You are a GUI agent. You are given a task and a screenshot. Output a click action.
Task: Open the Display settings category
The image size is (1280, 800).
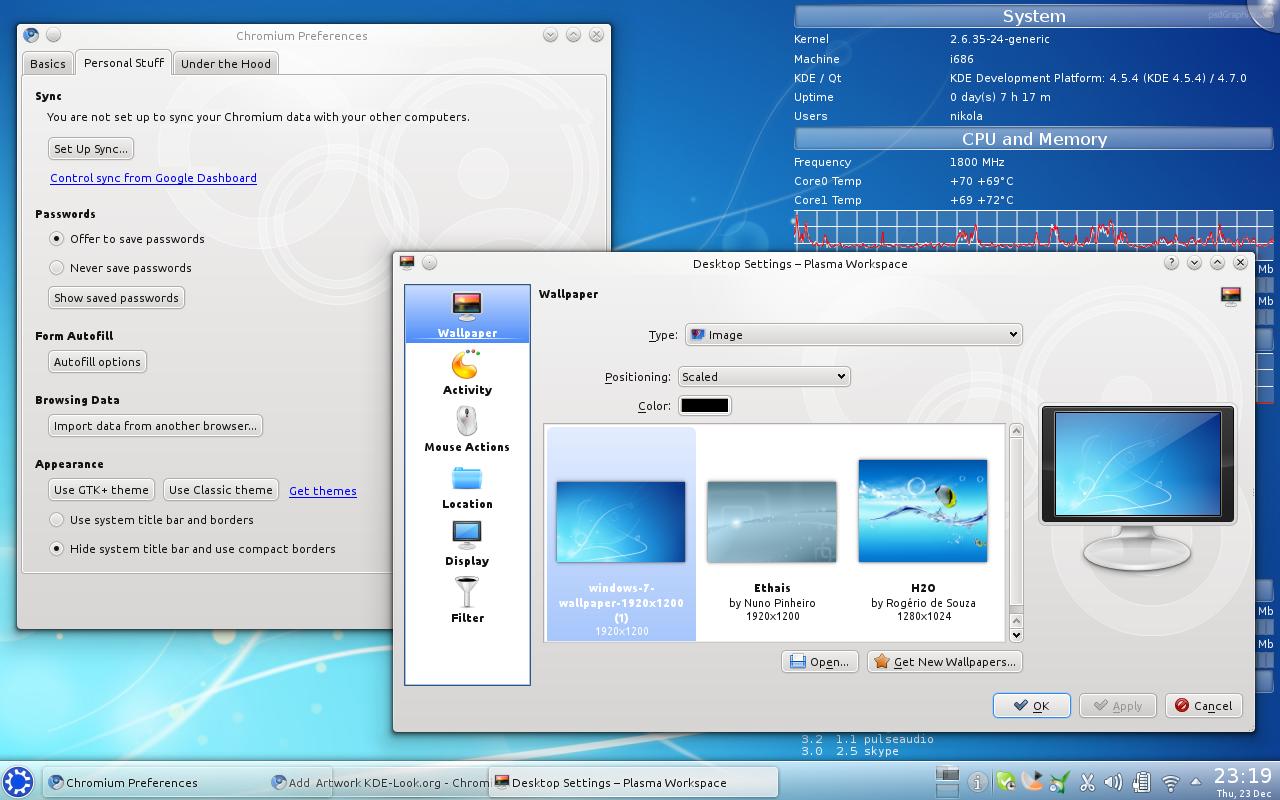point(467,543)
